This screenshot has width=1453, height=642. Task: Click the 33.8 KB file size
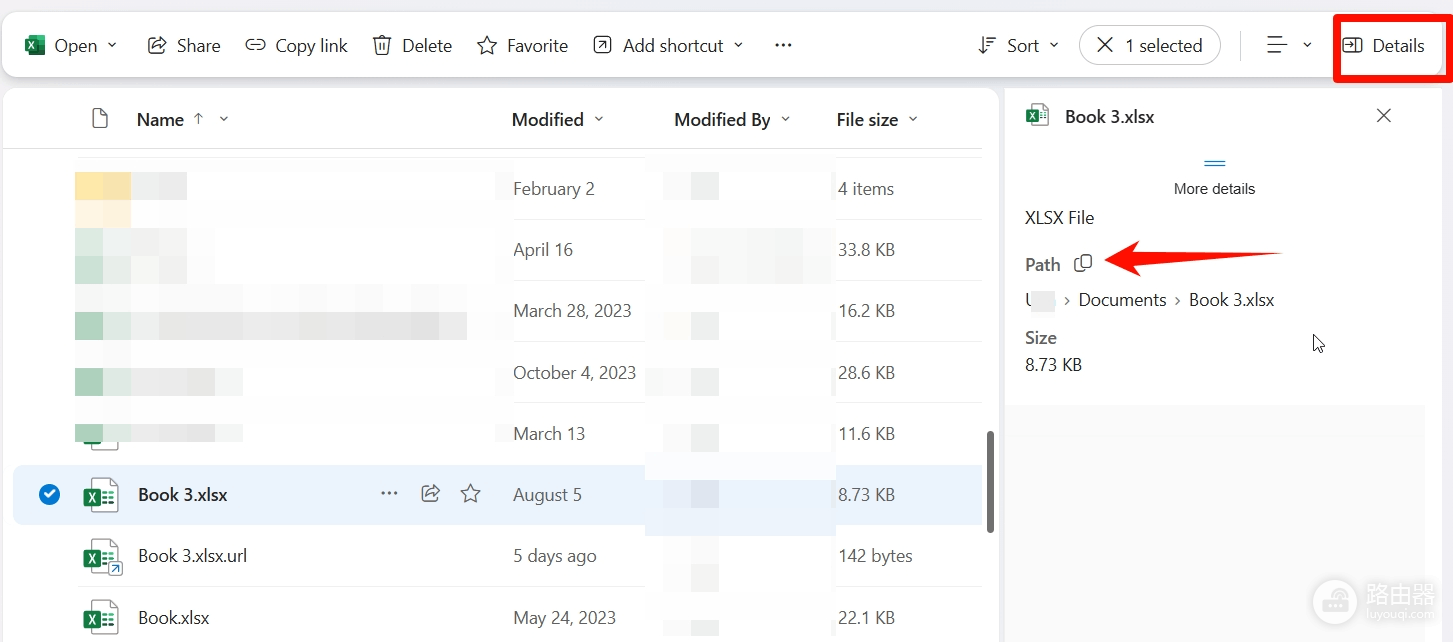866,250
